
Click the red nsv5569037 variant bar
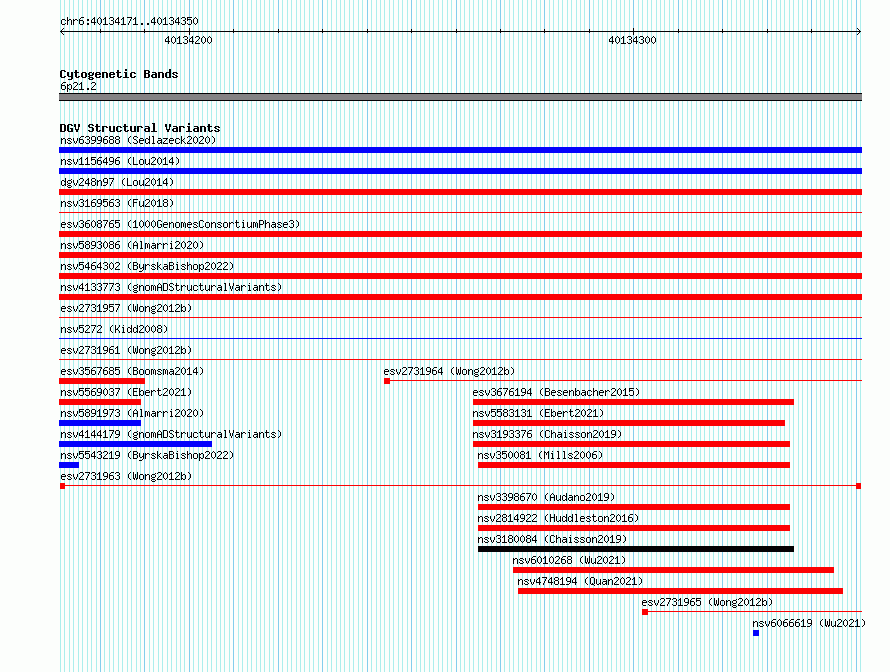coord(100,402)
